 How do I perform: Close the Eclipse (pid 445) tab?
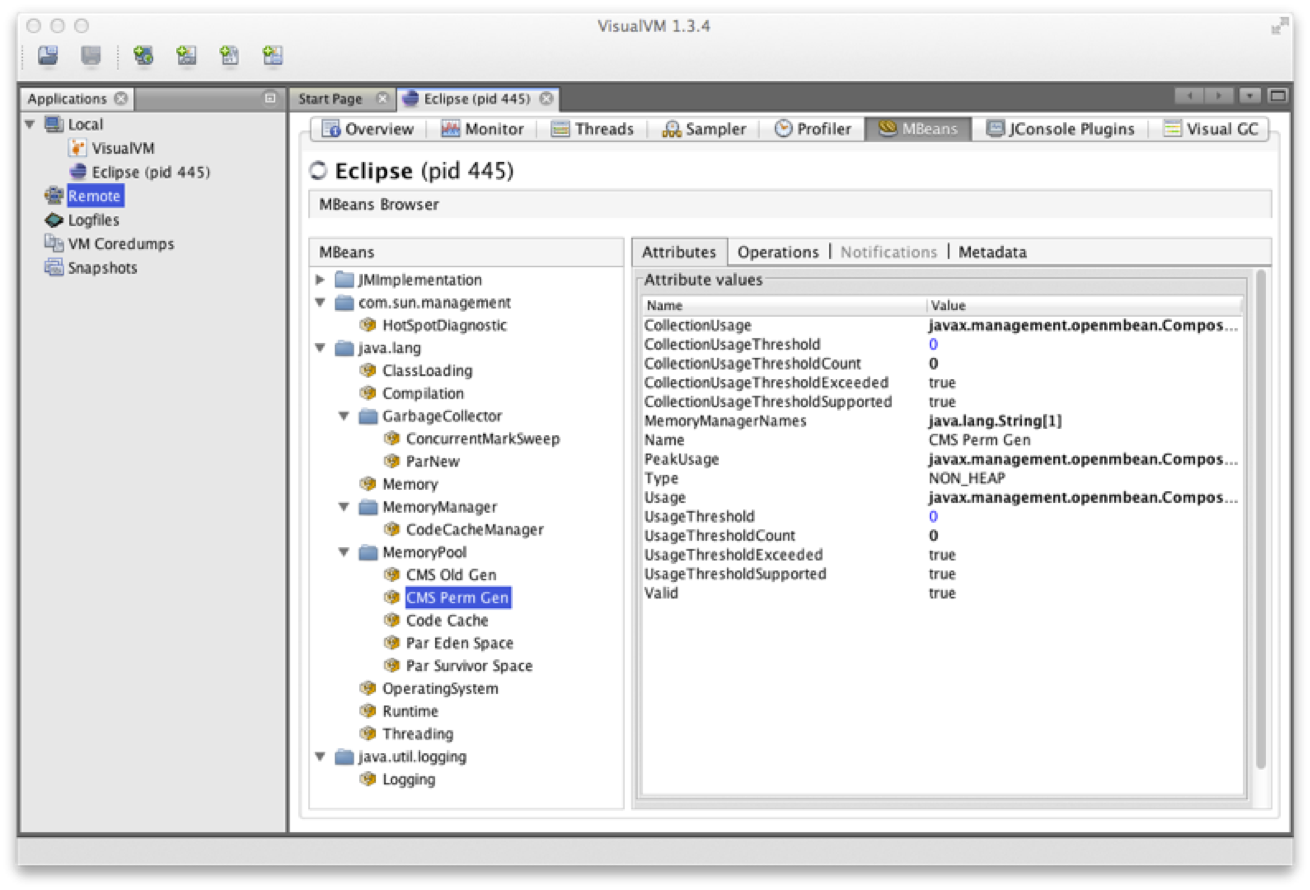pos(546,99)
